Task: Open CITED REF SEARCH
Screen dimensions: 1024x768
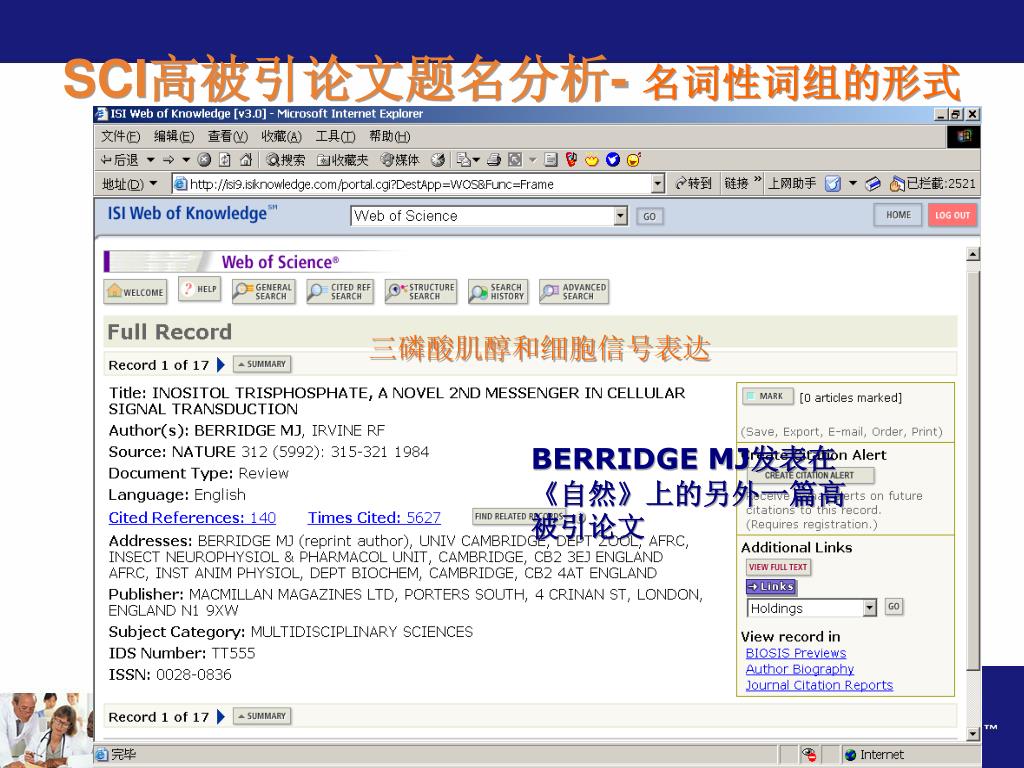Action: pos(340,292)
